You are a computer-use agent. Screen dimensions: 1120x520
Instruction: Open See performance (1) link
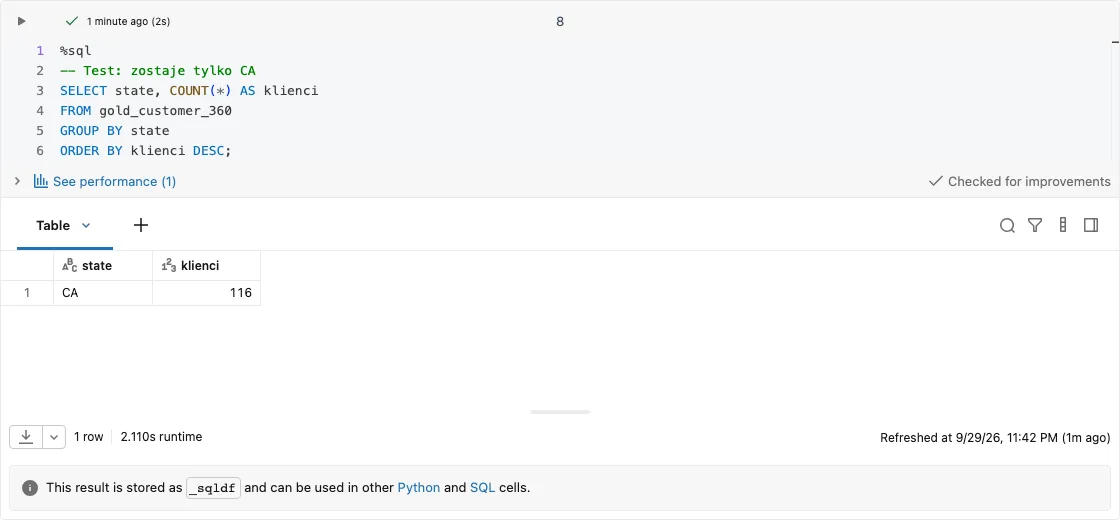pyautogui.click(x=114, y=181)
